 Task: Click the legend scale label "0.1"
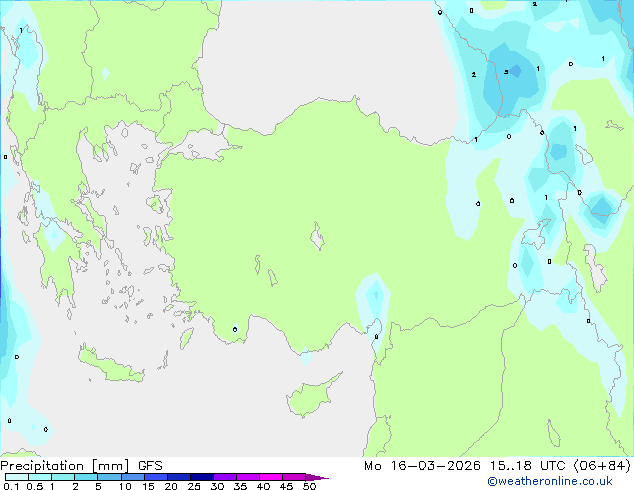click(x=11, y=486)
